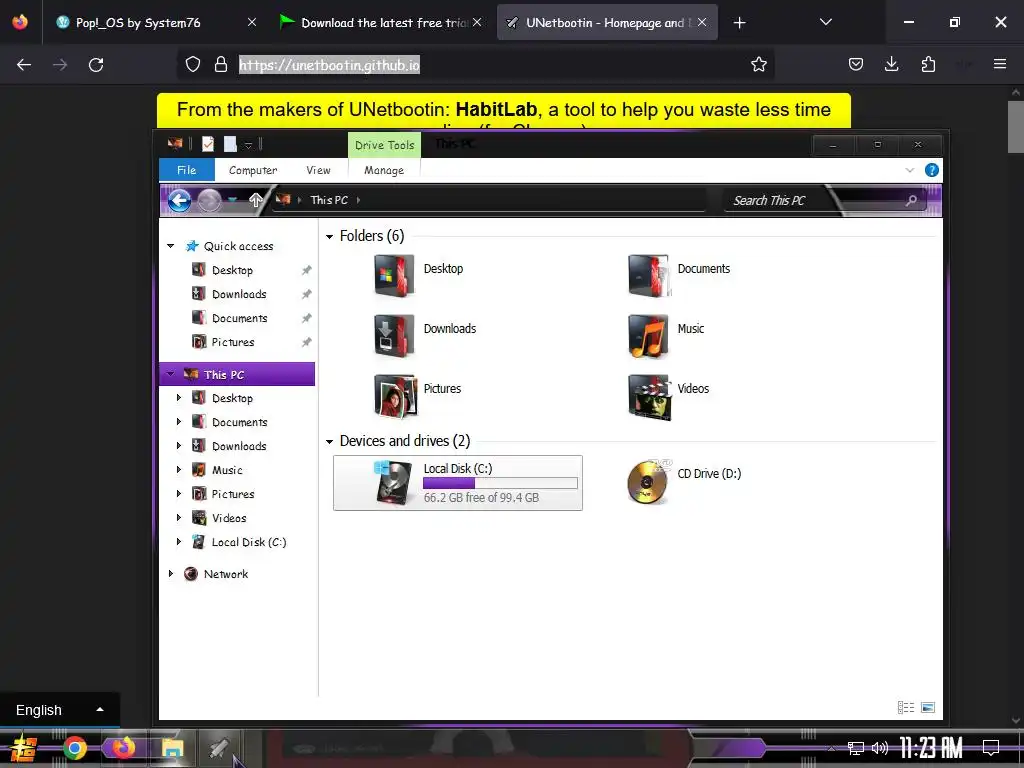Expand the ribbon with the chevron

click(x=910, y=170)
